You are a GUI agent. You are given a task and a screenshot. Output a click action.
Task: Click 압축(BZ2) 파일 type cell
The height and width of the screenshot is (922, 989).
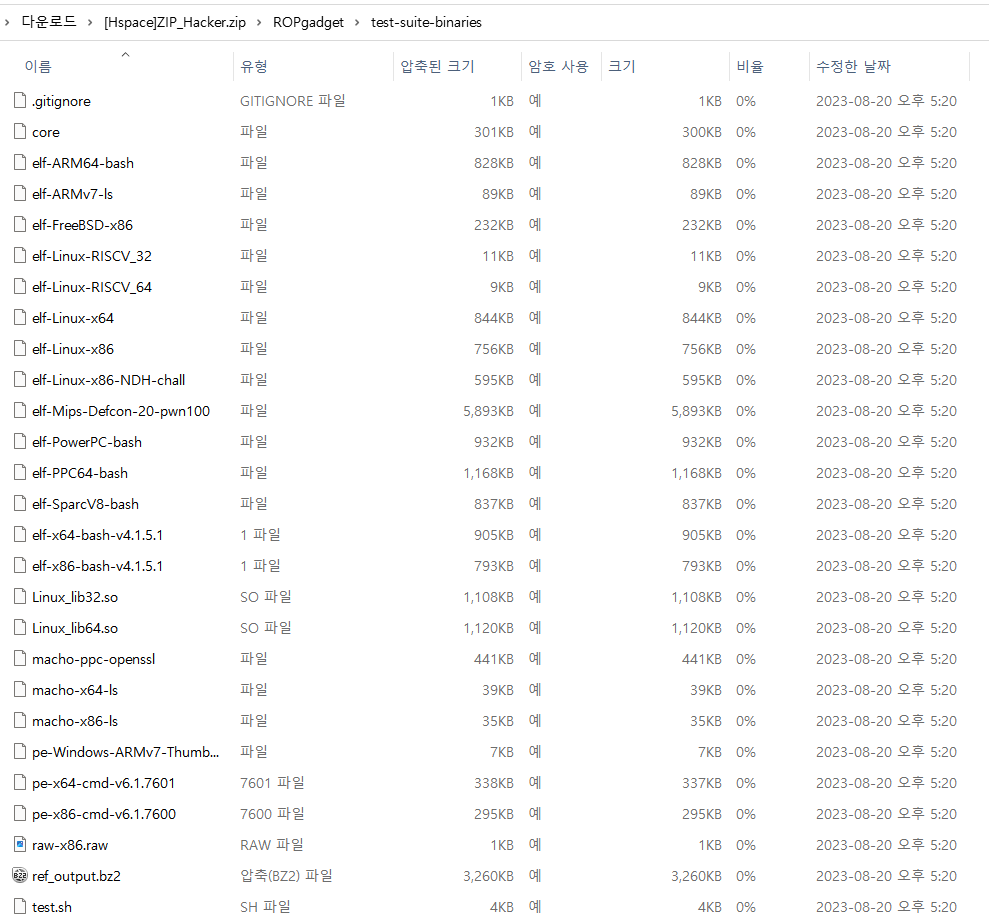click(286, 876)
